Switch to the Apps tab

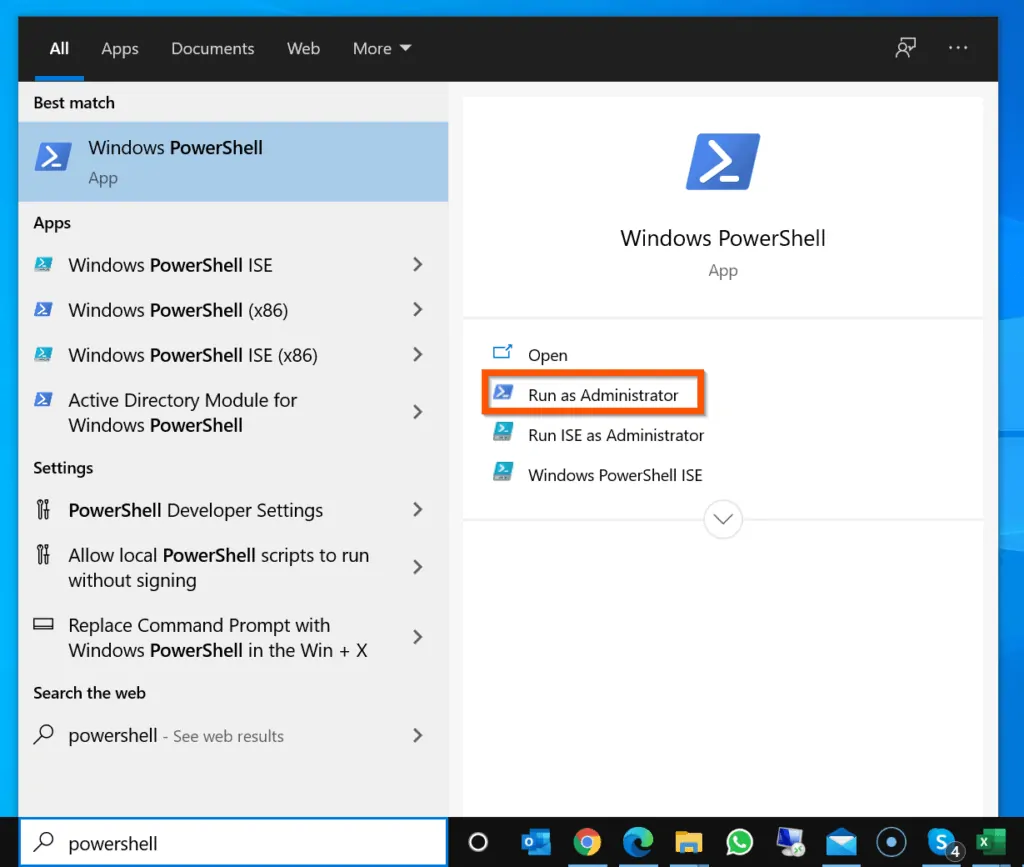point(119,48)
